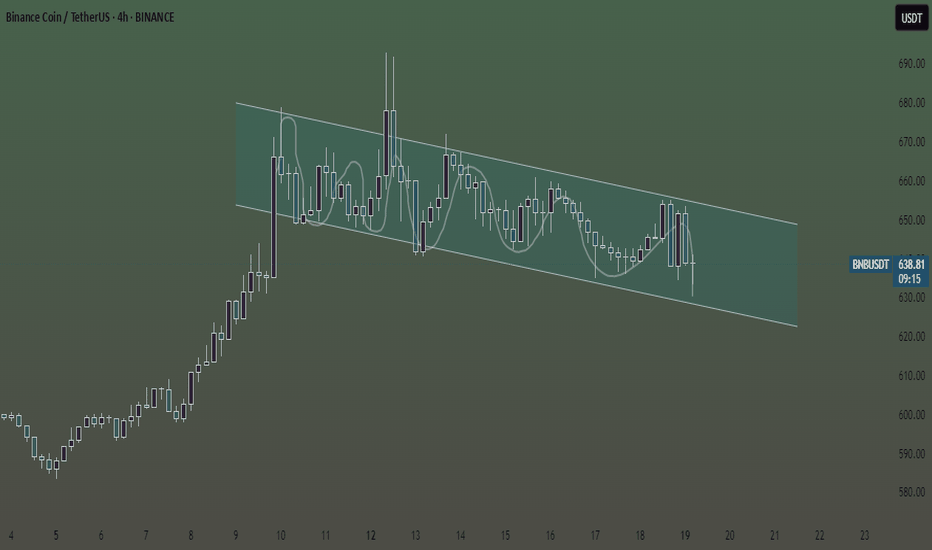Click date 12 on the time axis

[x=370, y=536]
